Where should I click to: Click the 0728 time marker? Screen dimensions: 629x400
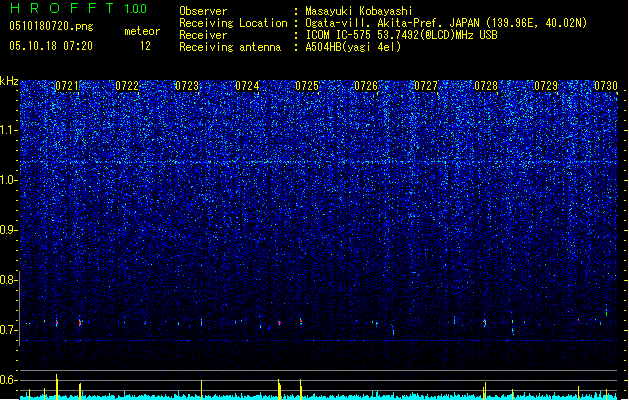[486, 86]
